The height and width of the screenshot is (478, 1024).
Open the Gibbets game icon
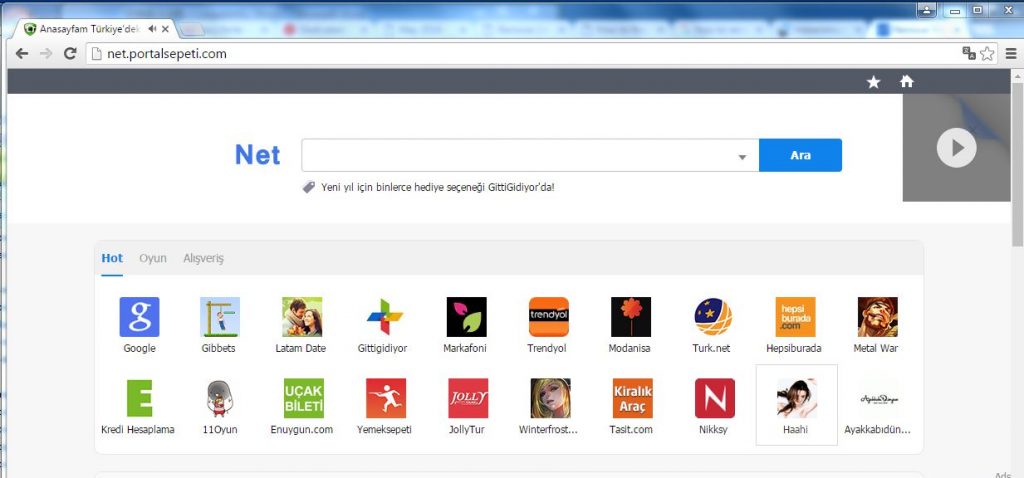(219, 317)
